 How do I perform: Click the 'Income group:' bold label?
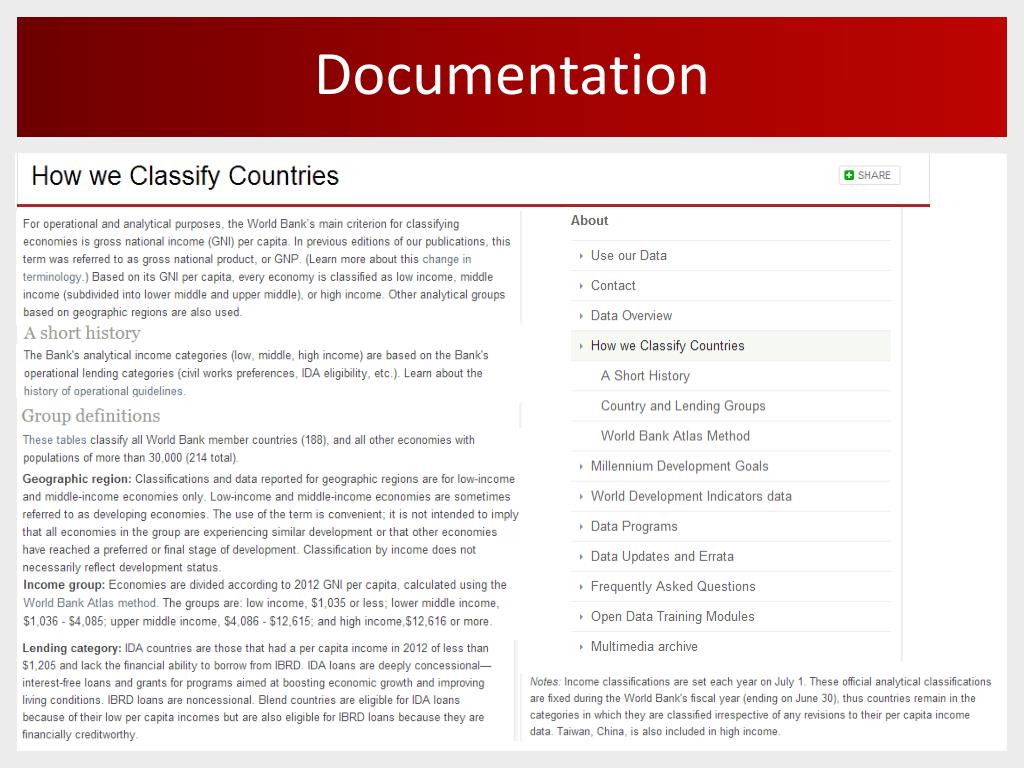(64, 584)
